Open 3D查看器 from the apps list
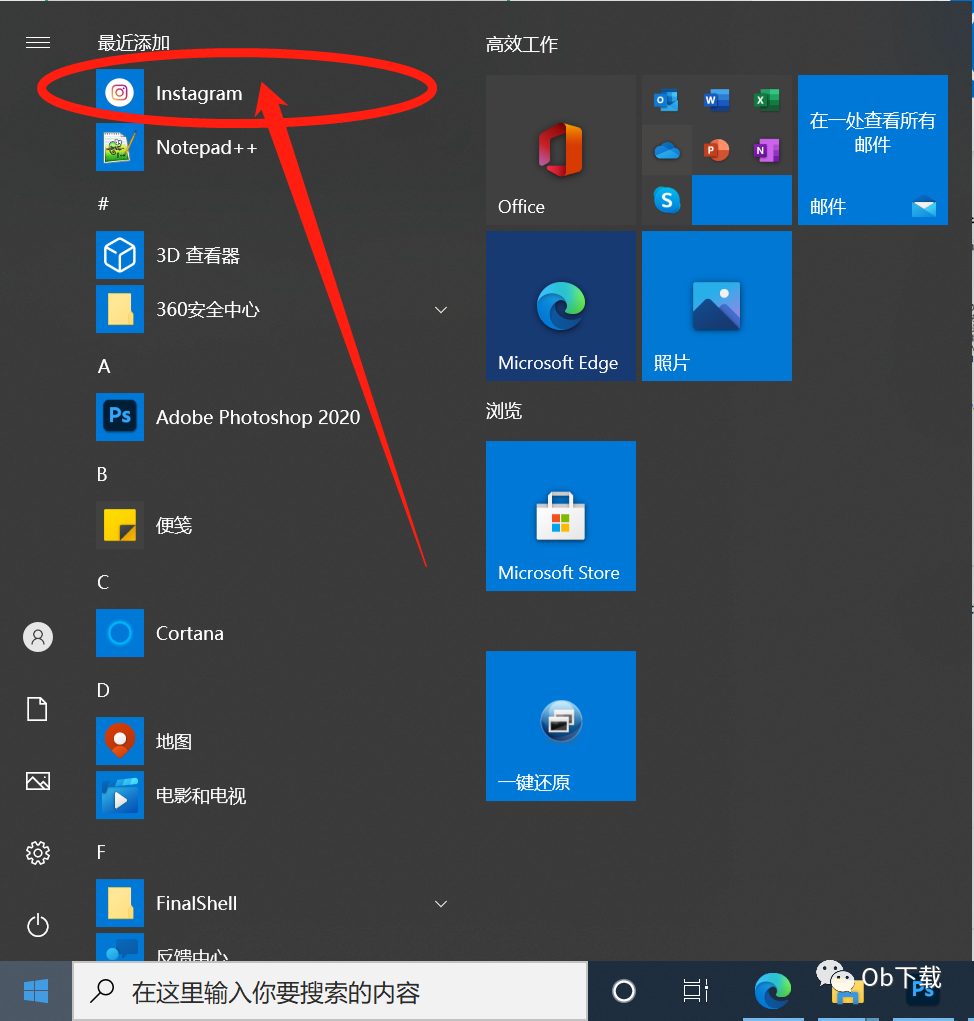Image resolution: width=974 pixels, height=1021 pixels. 197,255
